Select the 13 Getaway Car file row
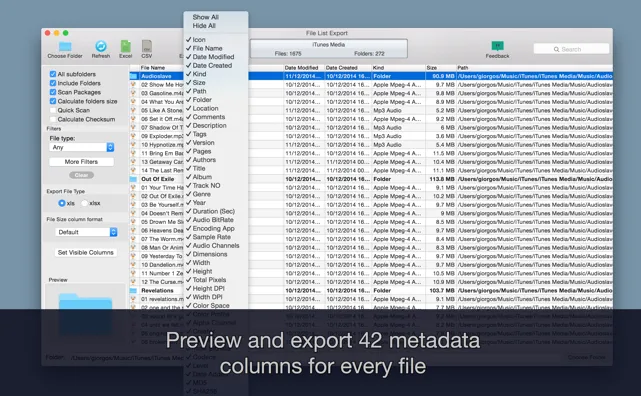The image size is (641, 396). coord(371,162)
